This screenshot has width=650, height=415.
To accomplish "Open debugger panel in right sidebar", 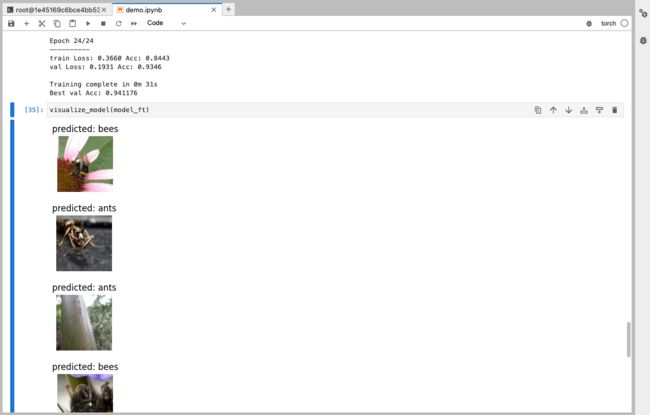I will [x=643, y=40].
